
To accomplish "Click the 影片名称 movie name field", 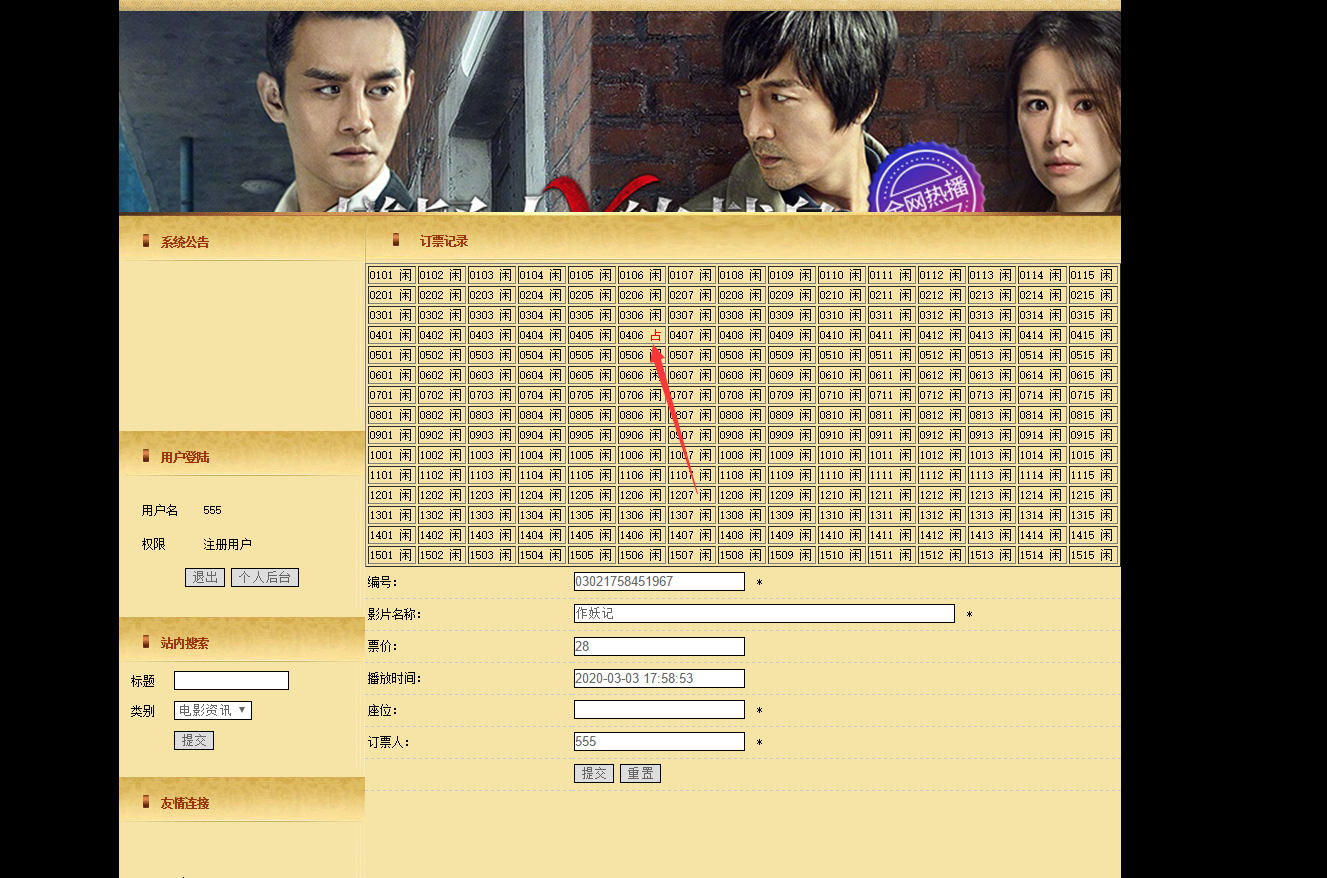I will [764, 614].
